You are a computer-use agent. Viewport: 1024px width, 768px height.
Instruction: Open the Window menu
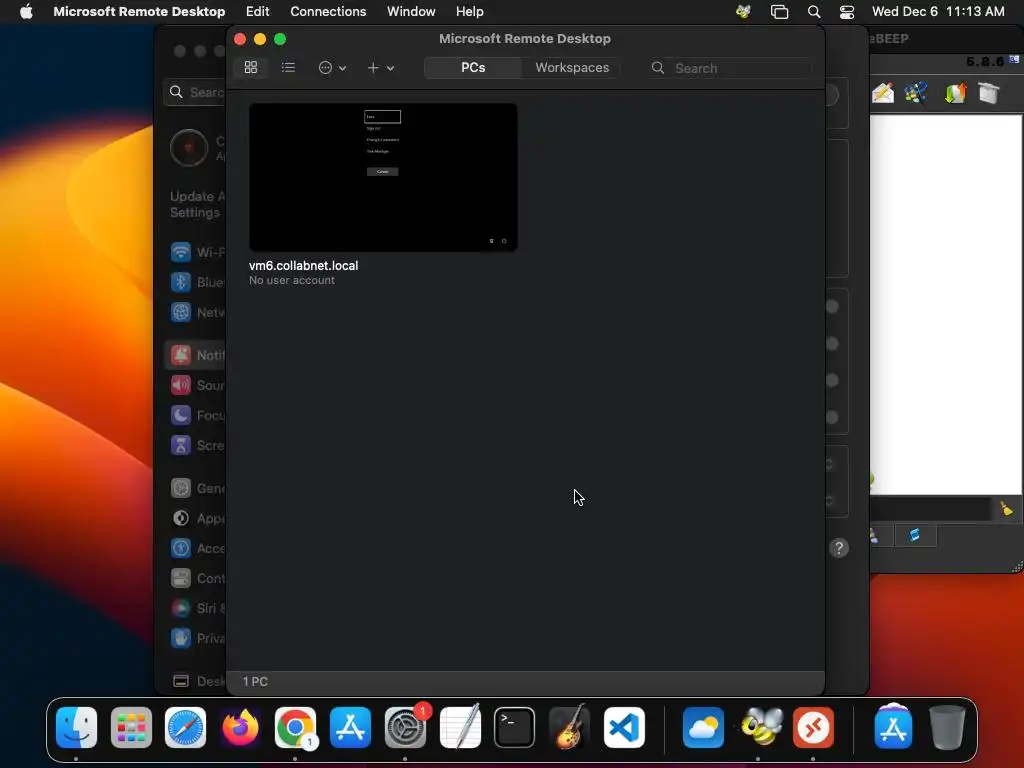pyautogui.click(x=411, y=11)
